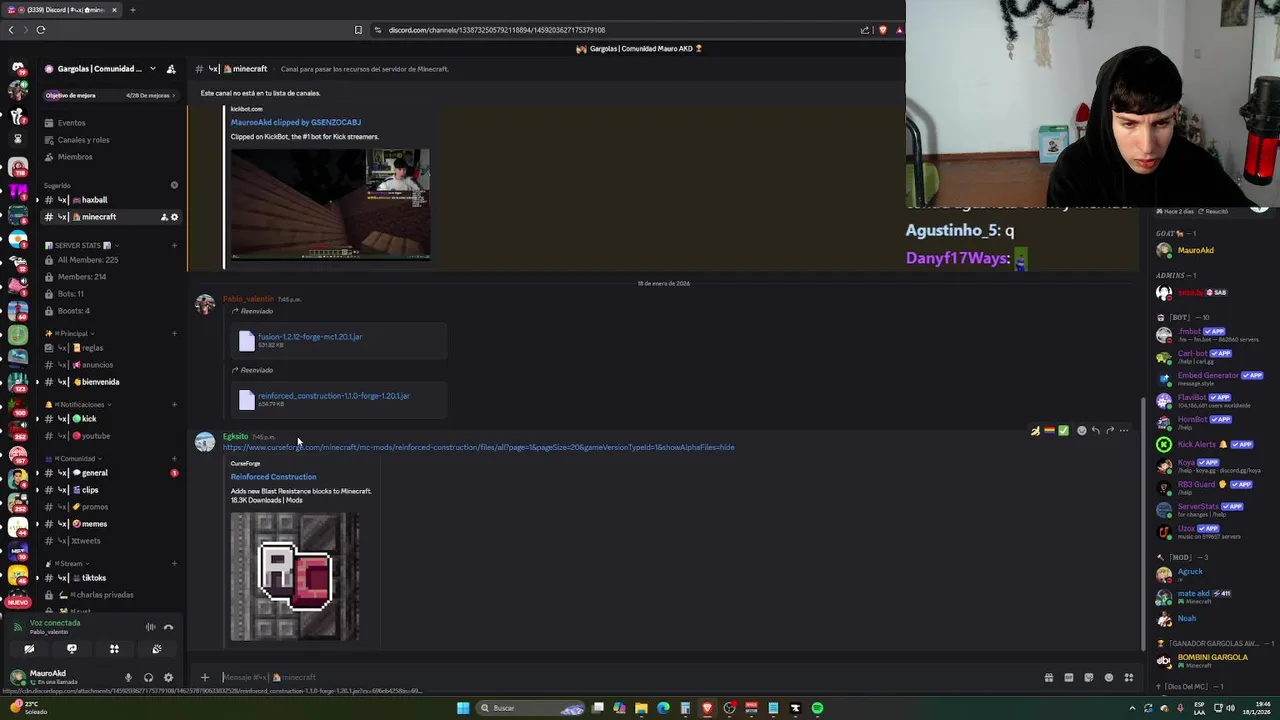
Task: Add channel to SERVER STATS category
Action: tap(174, 245)
